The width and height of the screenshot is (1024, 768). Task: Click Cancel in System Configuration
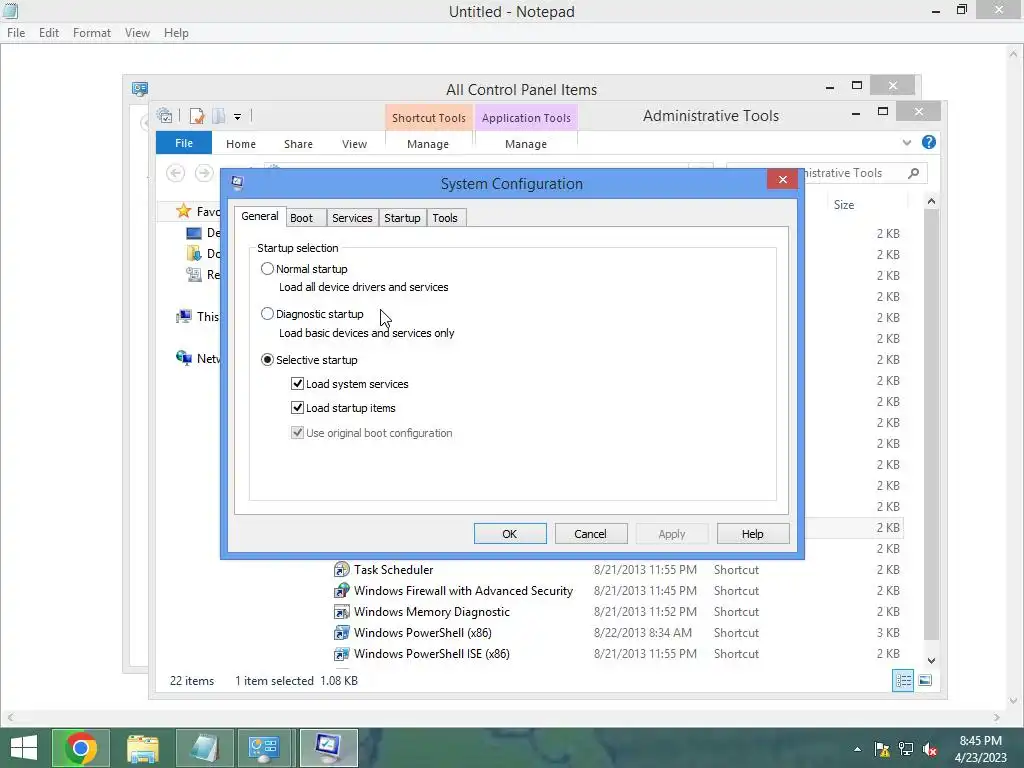coord(590,534)
